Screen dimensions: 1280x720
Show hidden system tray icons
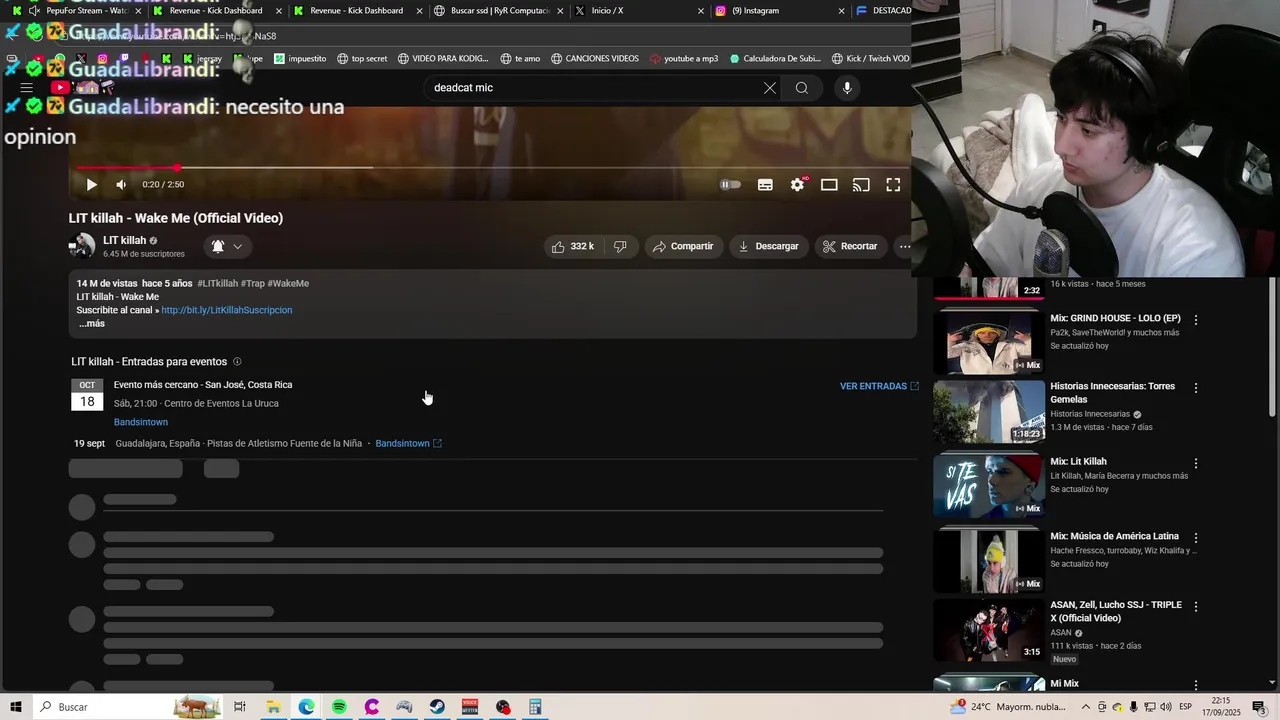click(1086, 707)
